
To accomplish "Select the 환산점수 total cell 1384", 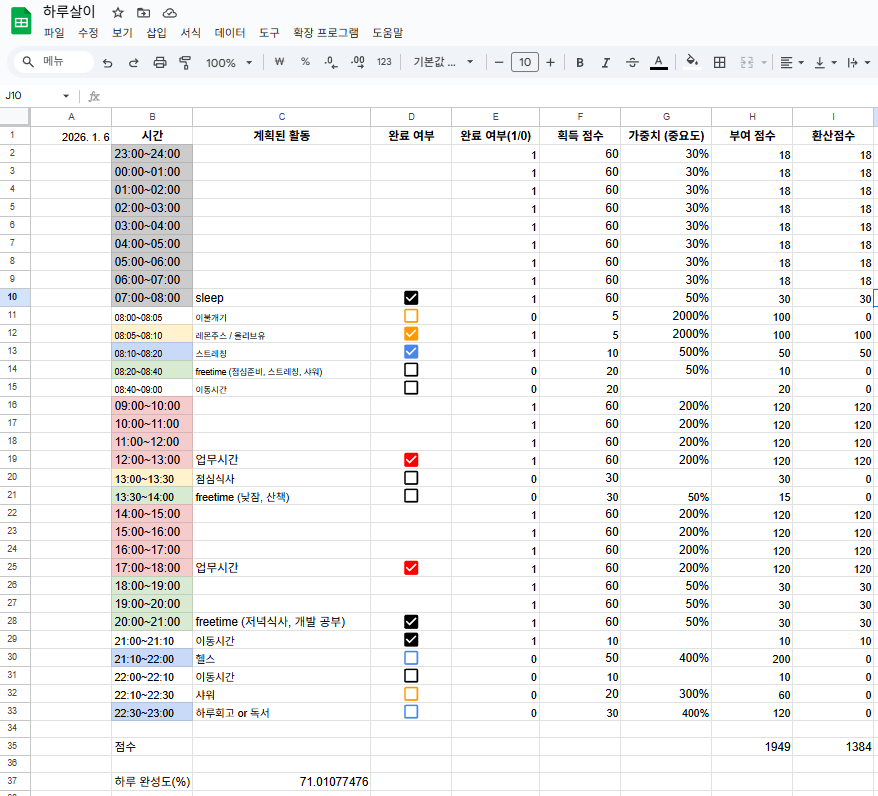I will [833, 747].
